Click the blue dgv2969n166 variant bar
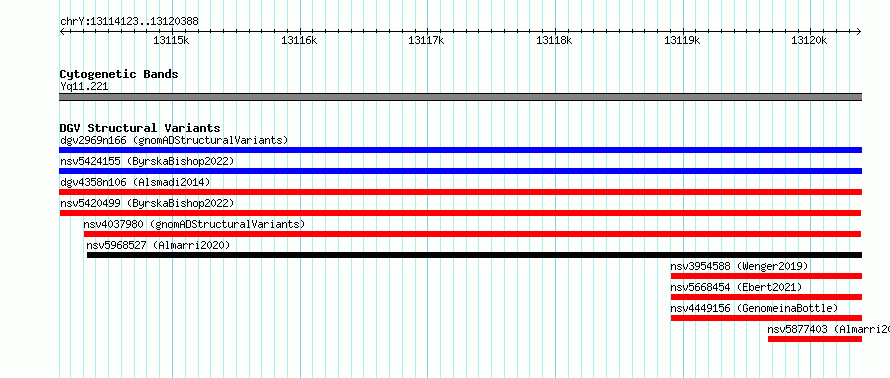Screen dimensions: 890x378 (x=460, y=150)
